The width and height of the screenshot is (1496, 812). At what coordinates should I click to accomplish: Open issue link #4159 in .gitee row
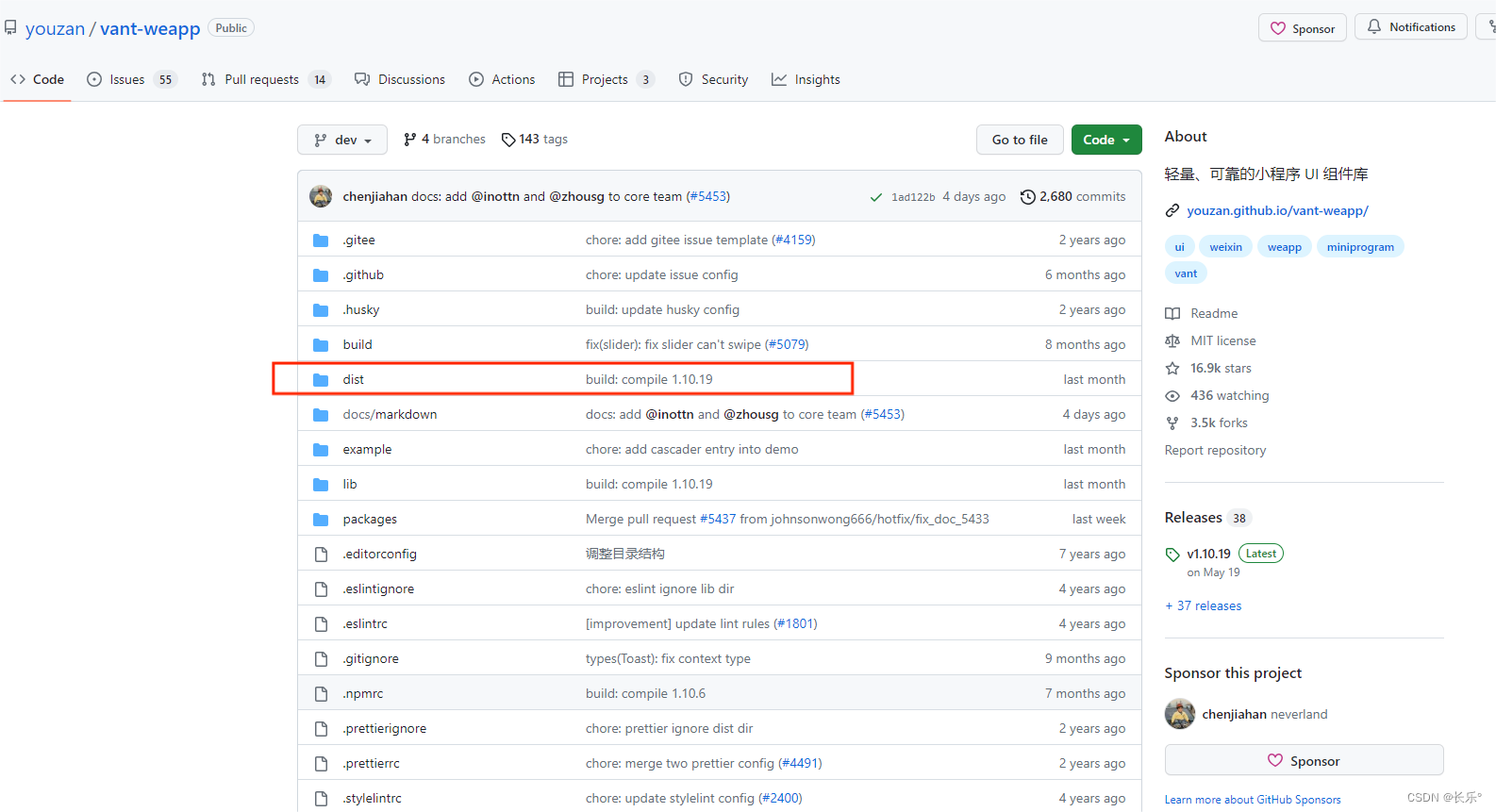point(793,240)
